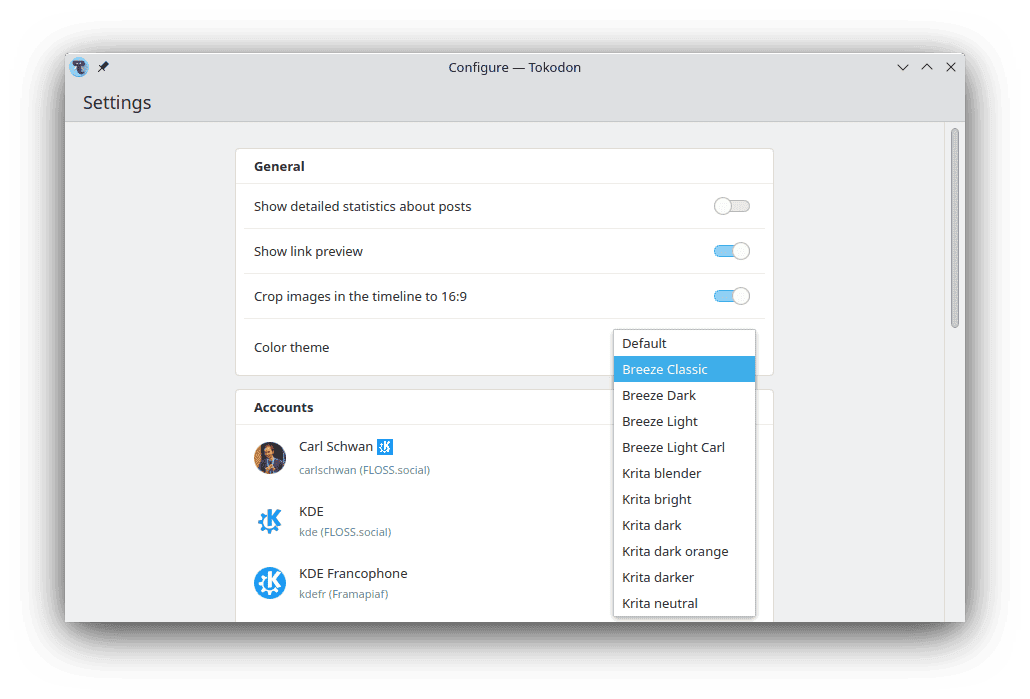Screen dimensions: 1030x699
Task: Click the KDE gear logo avatar
Action: click(270, 521)
